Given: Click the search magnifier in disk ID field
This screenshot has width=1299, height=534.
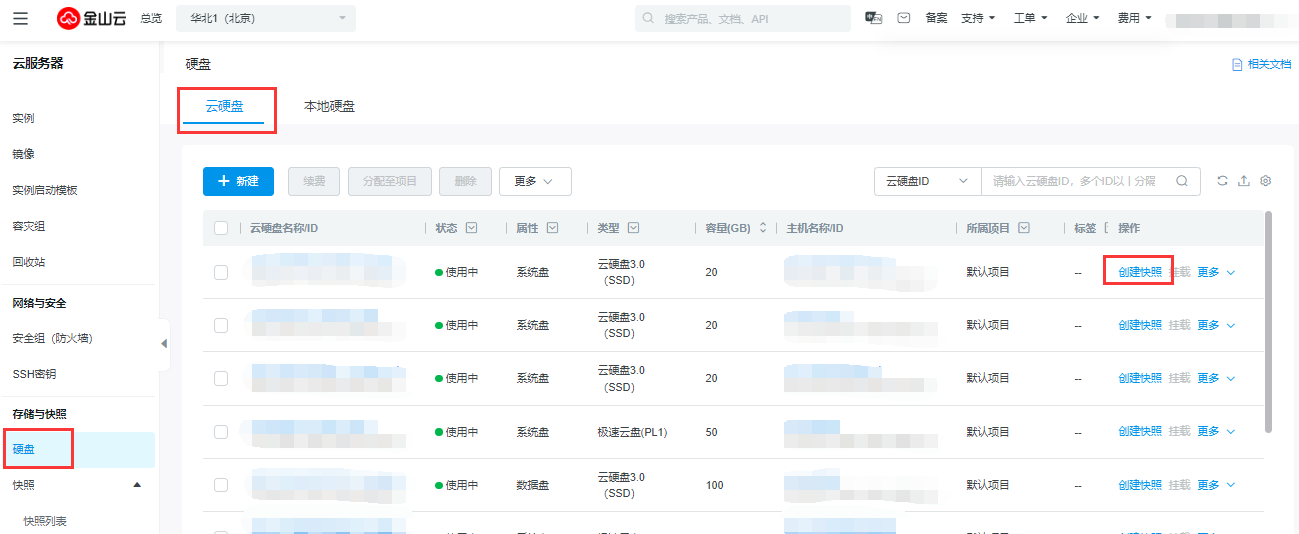Looking at the screenshot, I should click(x=1181, y=181).
